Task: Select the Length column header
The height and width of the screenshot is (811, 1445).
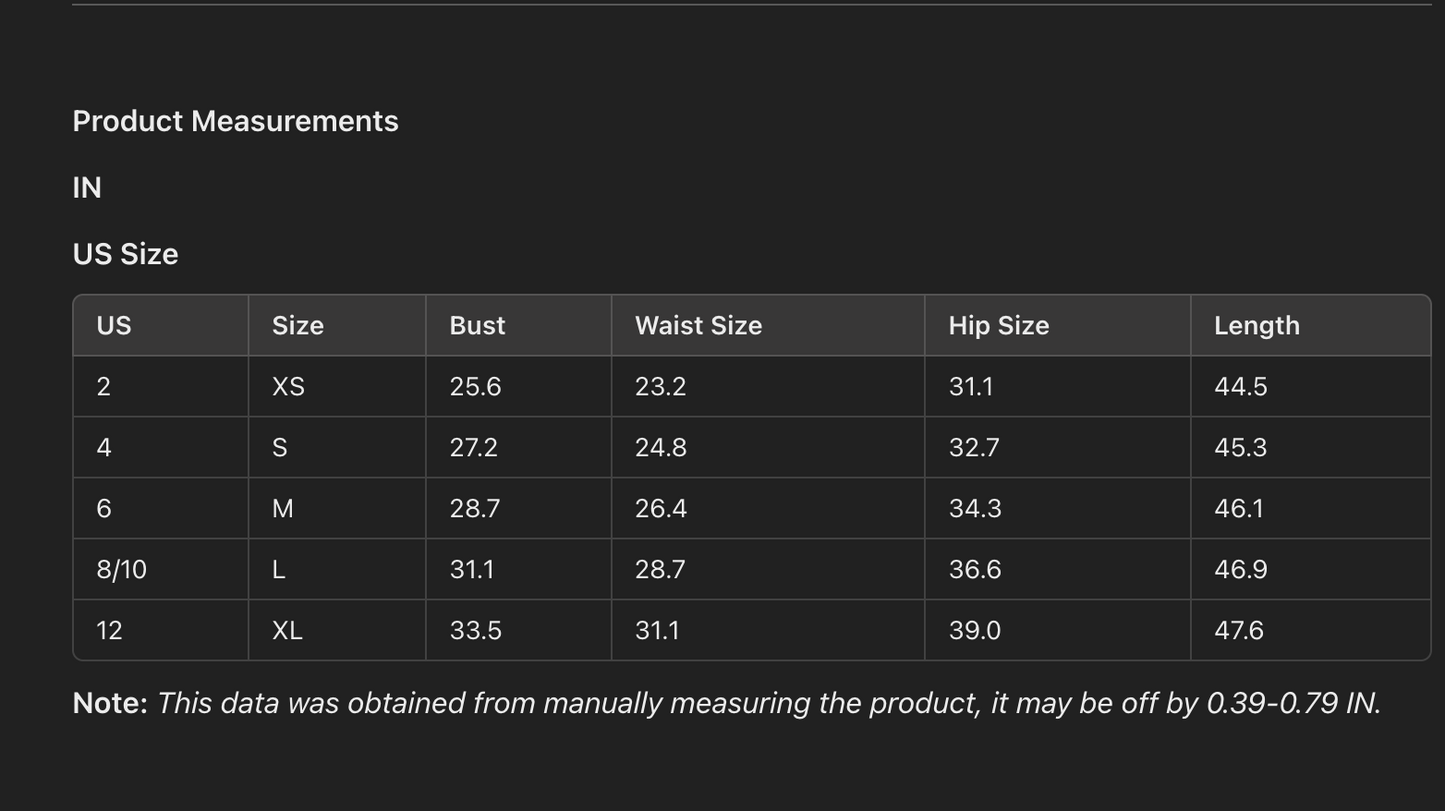Action: (x=1256, y=326)
